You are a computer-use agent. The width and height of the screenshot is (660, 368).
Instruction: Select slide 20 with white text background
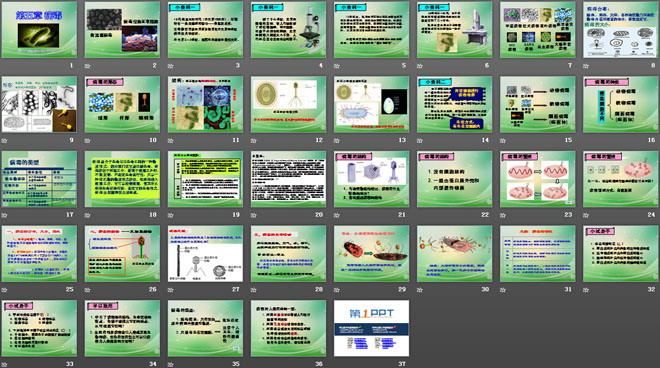[x=288, y=179]
